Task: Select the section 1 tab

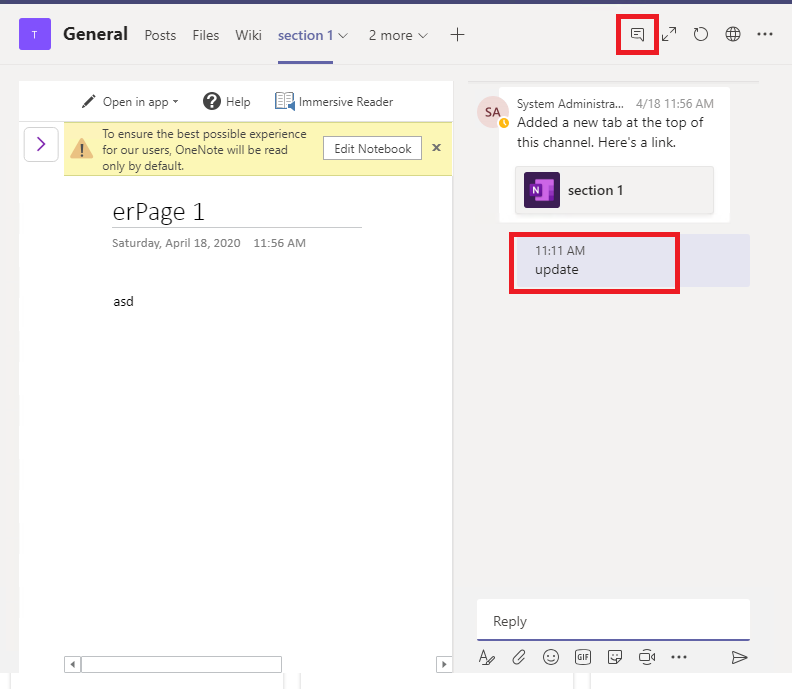Action: (305, 35)
